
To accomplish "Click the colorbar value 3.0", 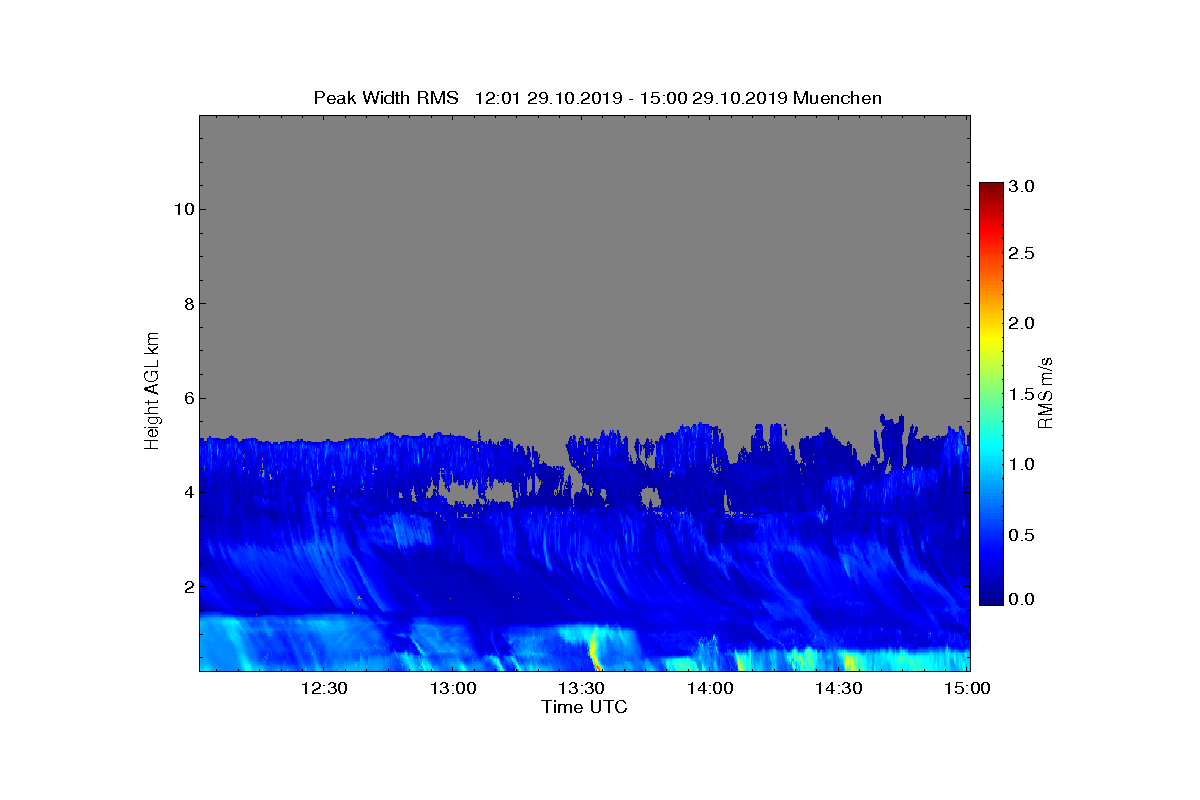I will (1020, 187).
